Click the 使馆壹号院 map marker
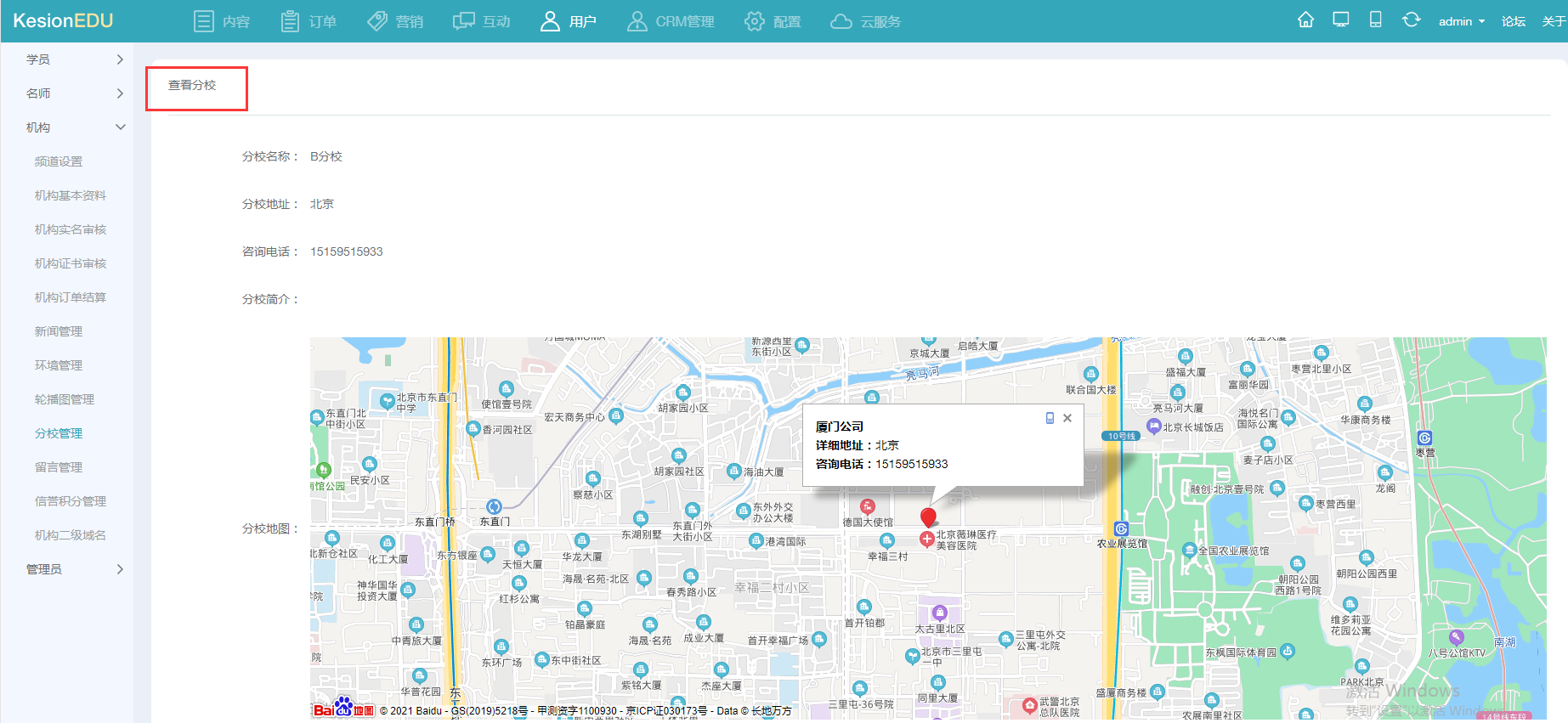 507,389
